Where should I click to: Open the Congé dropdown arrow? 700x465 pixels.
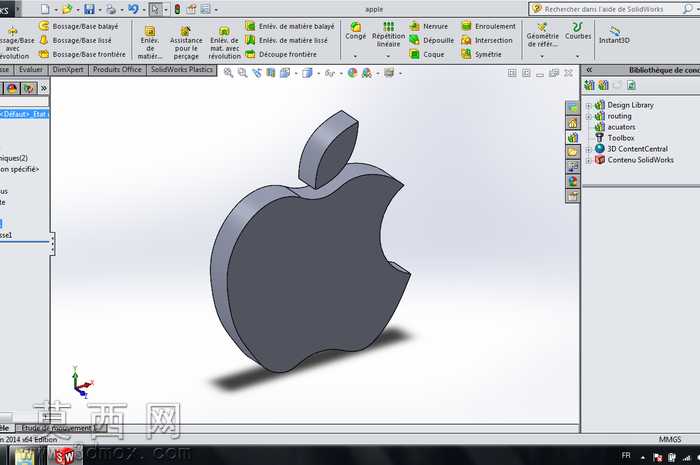point(356,56)
